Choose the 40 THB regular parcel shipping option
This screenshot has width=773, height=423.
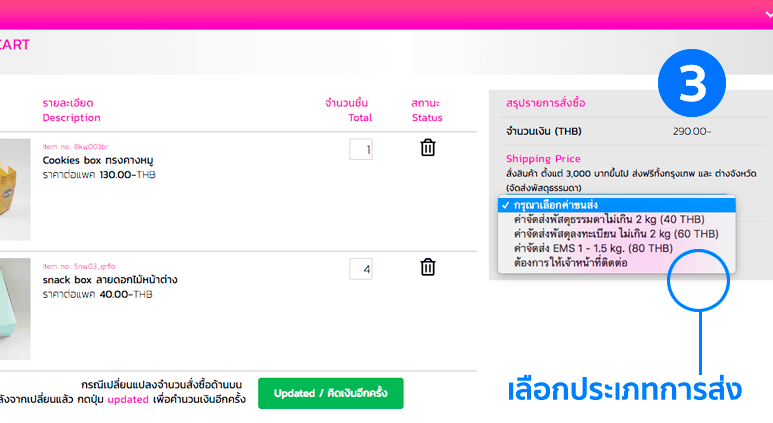pos(615,219)
